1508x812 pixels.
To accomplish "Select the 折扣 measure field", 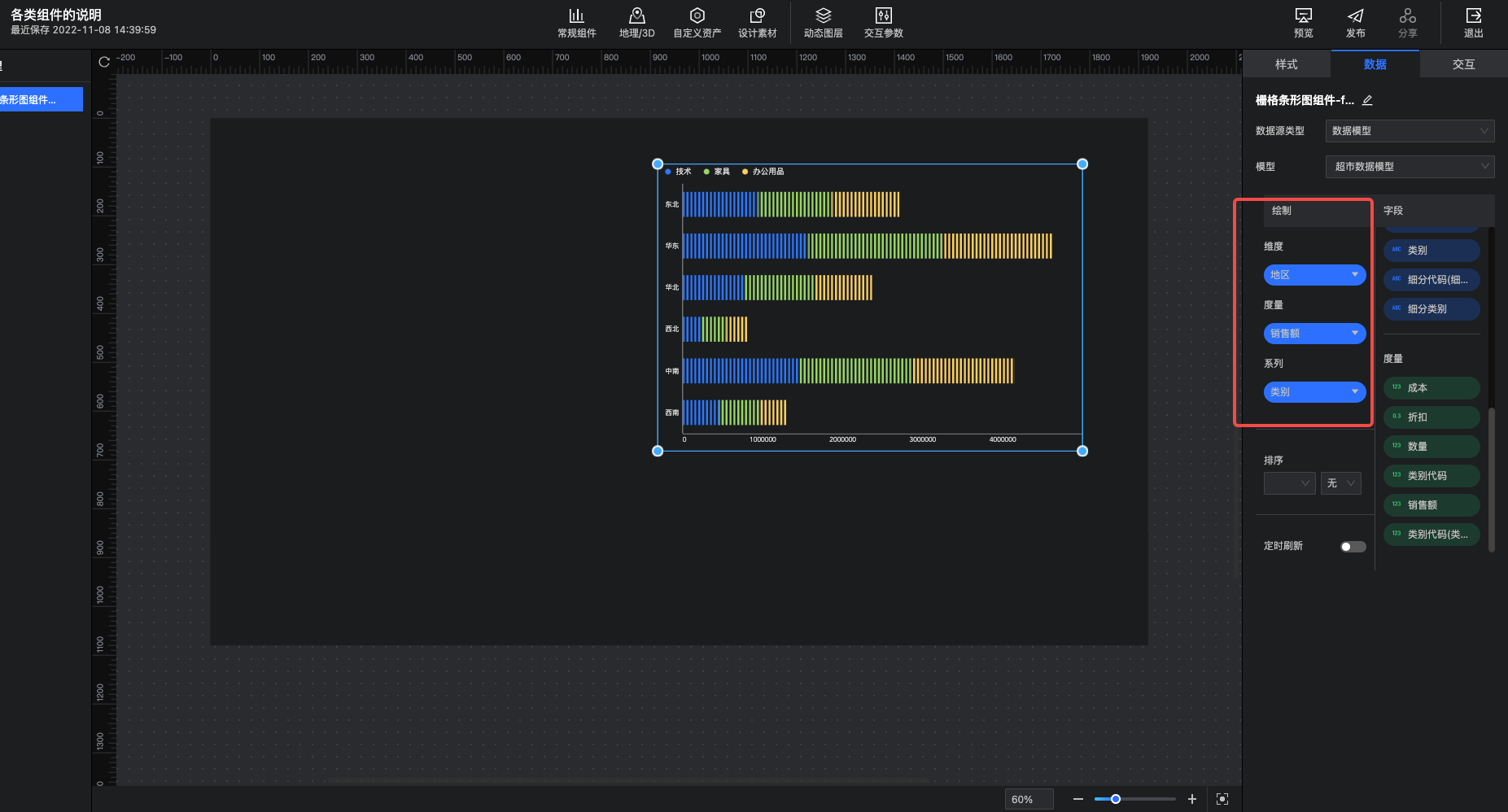I will click(1432, 417).
